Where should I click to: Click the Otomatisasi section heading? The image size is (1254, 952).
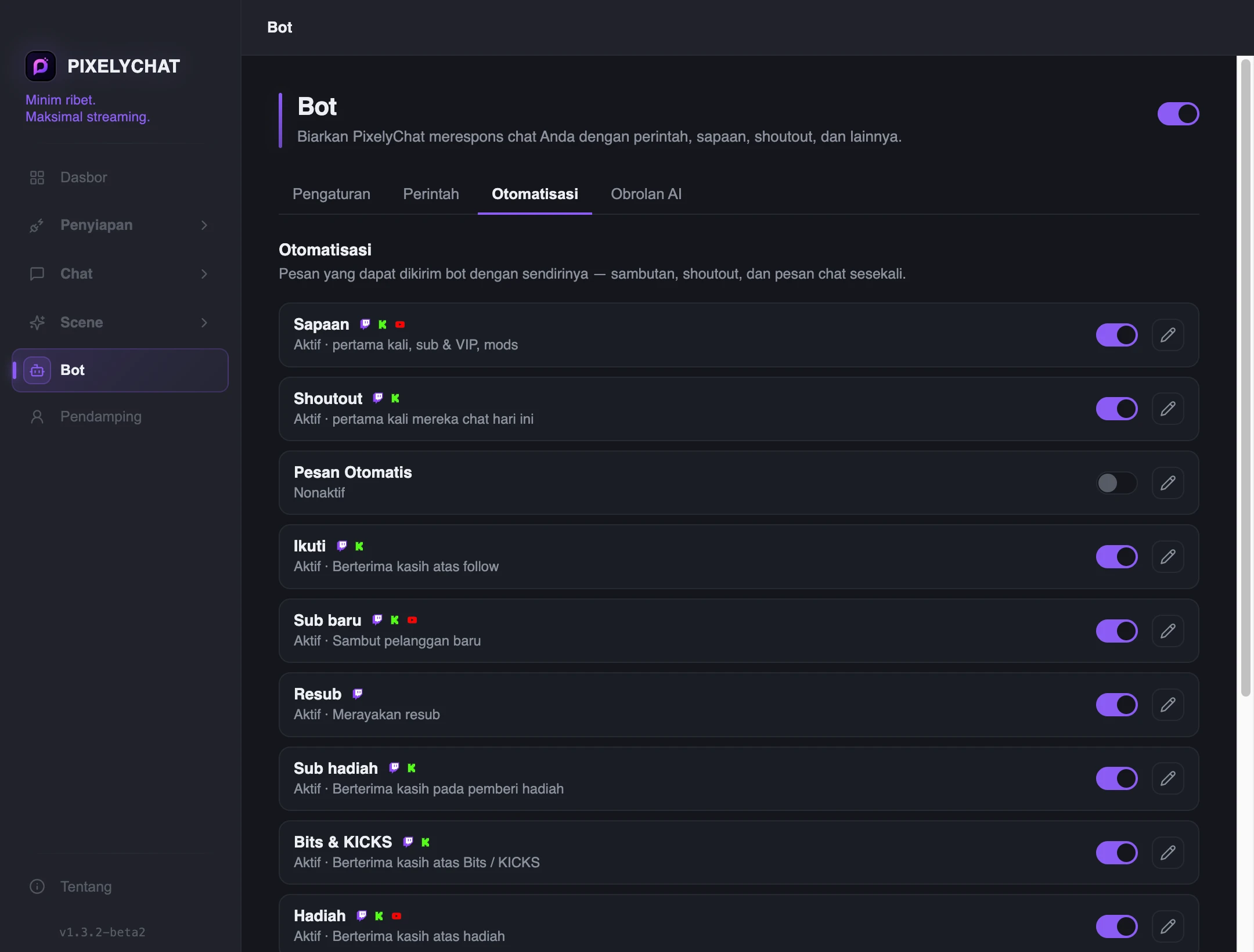325,250
